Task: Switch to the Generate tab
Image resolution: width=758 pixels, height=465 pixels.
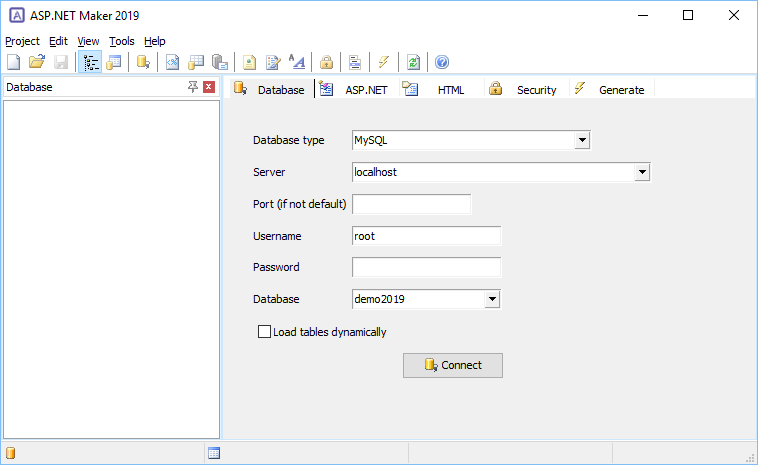Action: point(612,89)
